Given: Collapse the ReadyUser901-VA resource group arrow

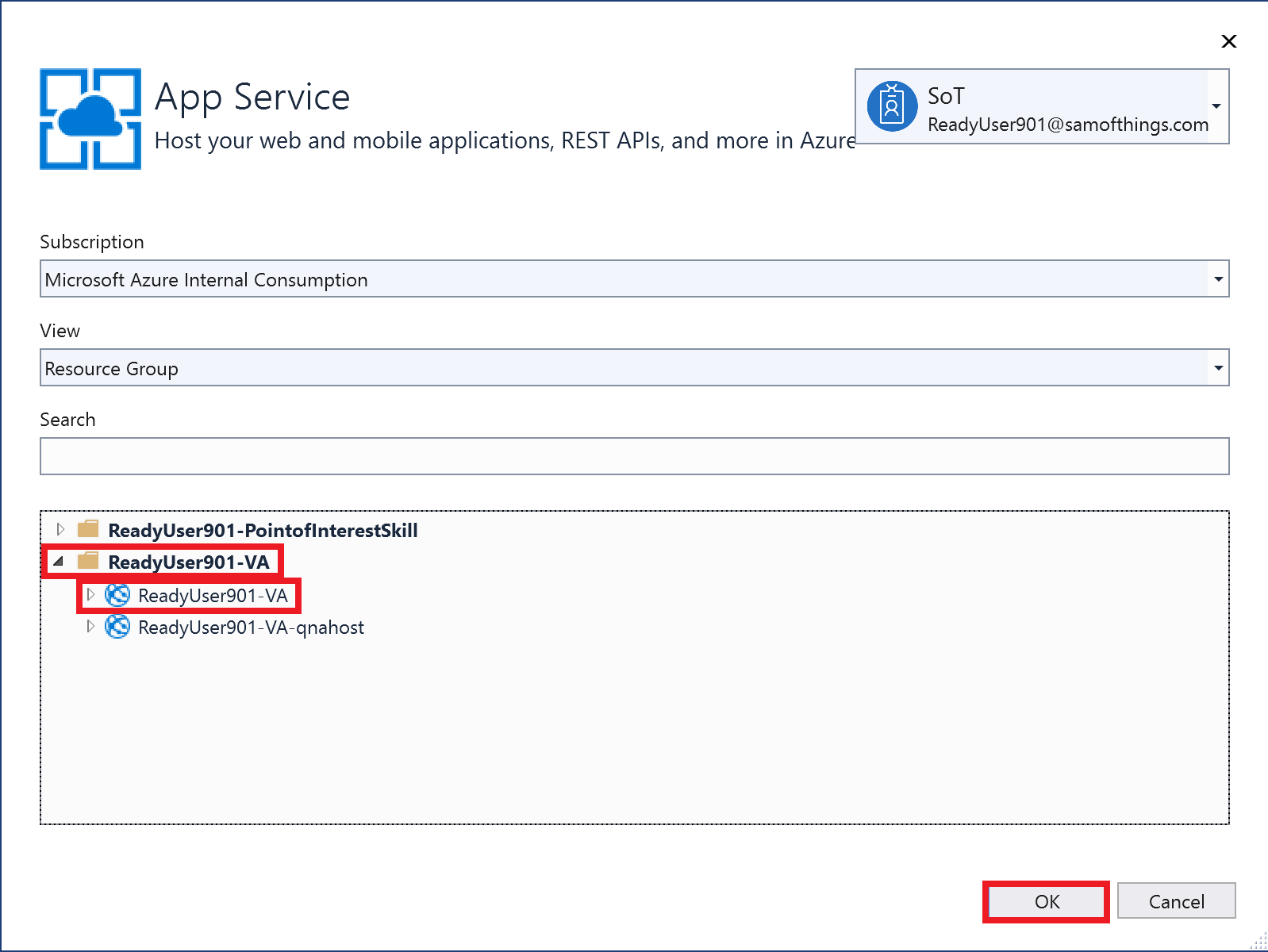Looking at the screenshot, I should (58, 562).
